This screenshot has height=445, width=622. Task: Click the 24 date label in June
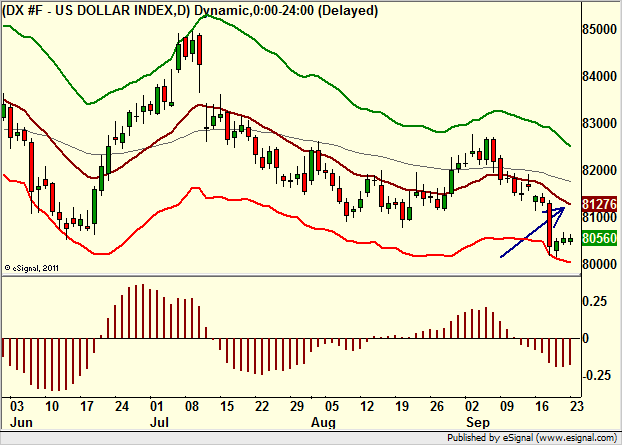(121, 407)
